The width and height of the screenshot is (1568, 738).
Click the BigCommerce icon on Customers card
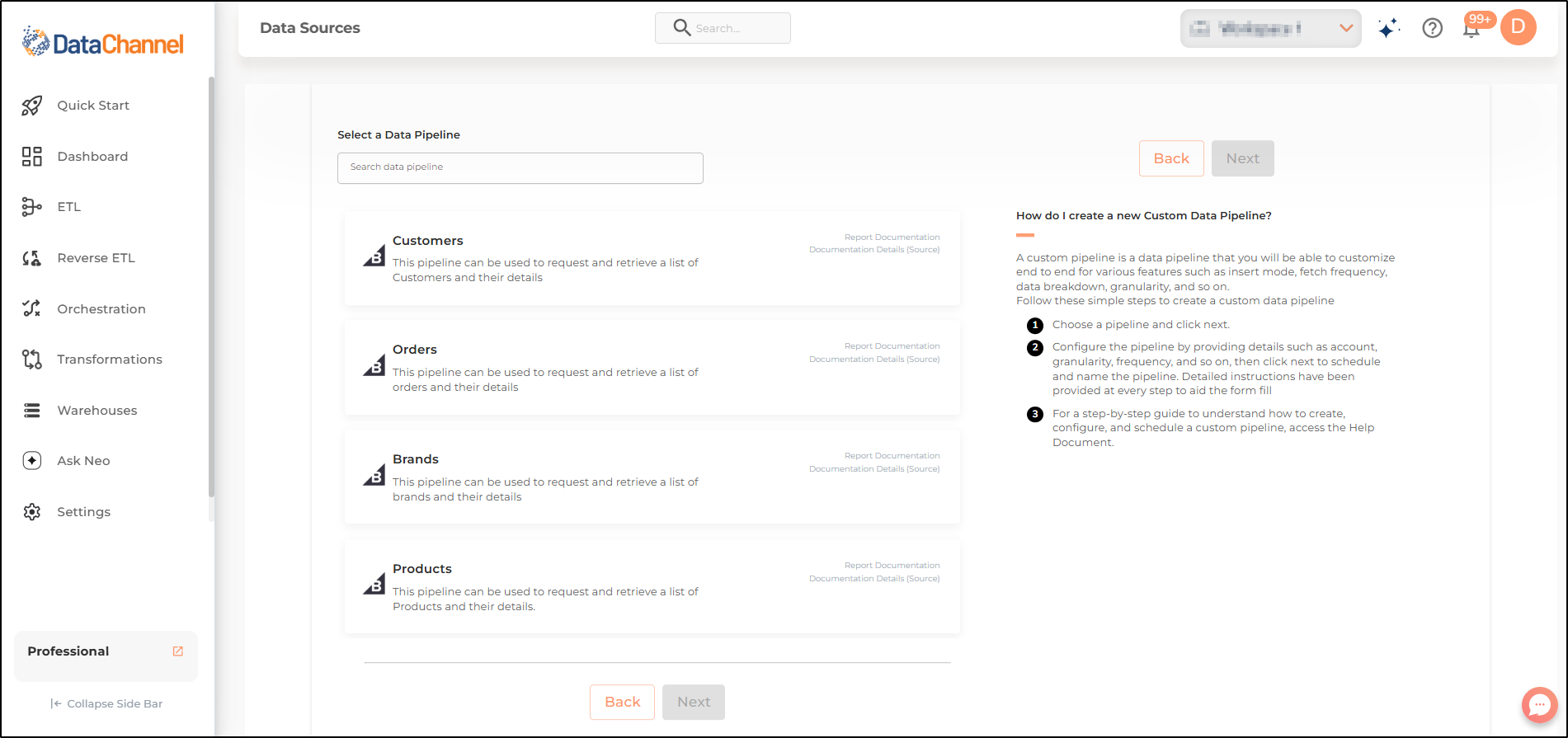(x=374, y=256)
